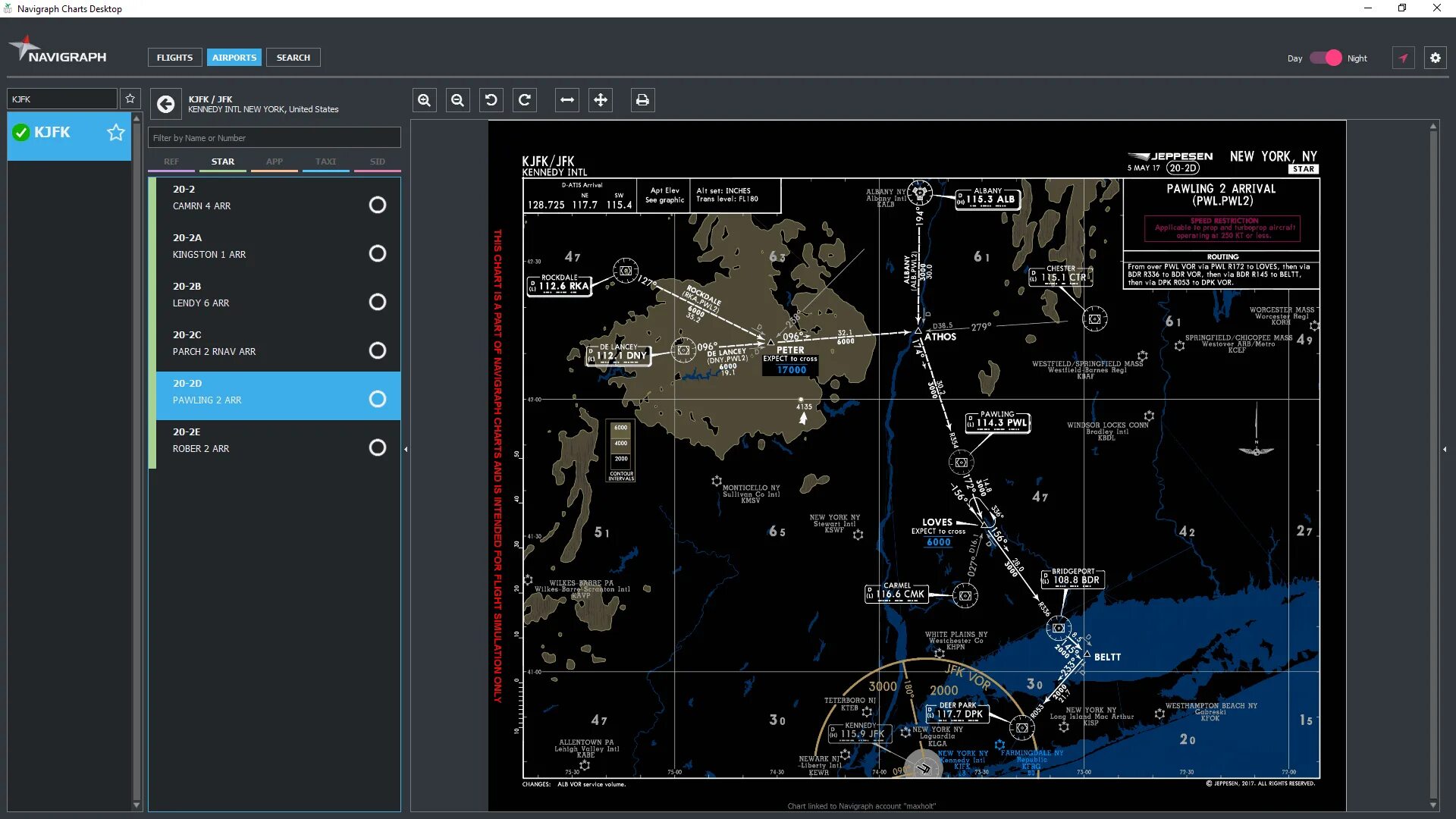Screen dimensions: 1456x819
Task: Select the circle for KINGSTON 1 ARR
Action: tap(378, 253)
